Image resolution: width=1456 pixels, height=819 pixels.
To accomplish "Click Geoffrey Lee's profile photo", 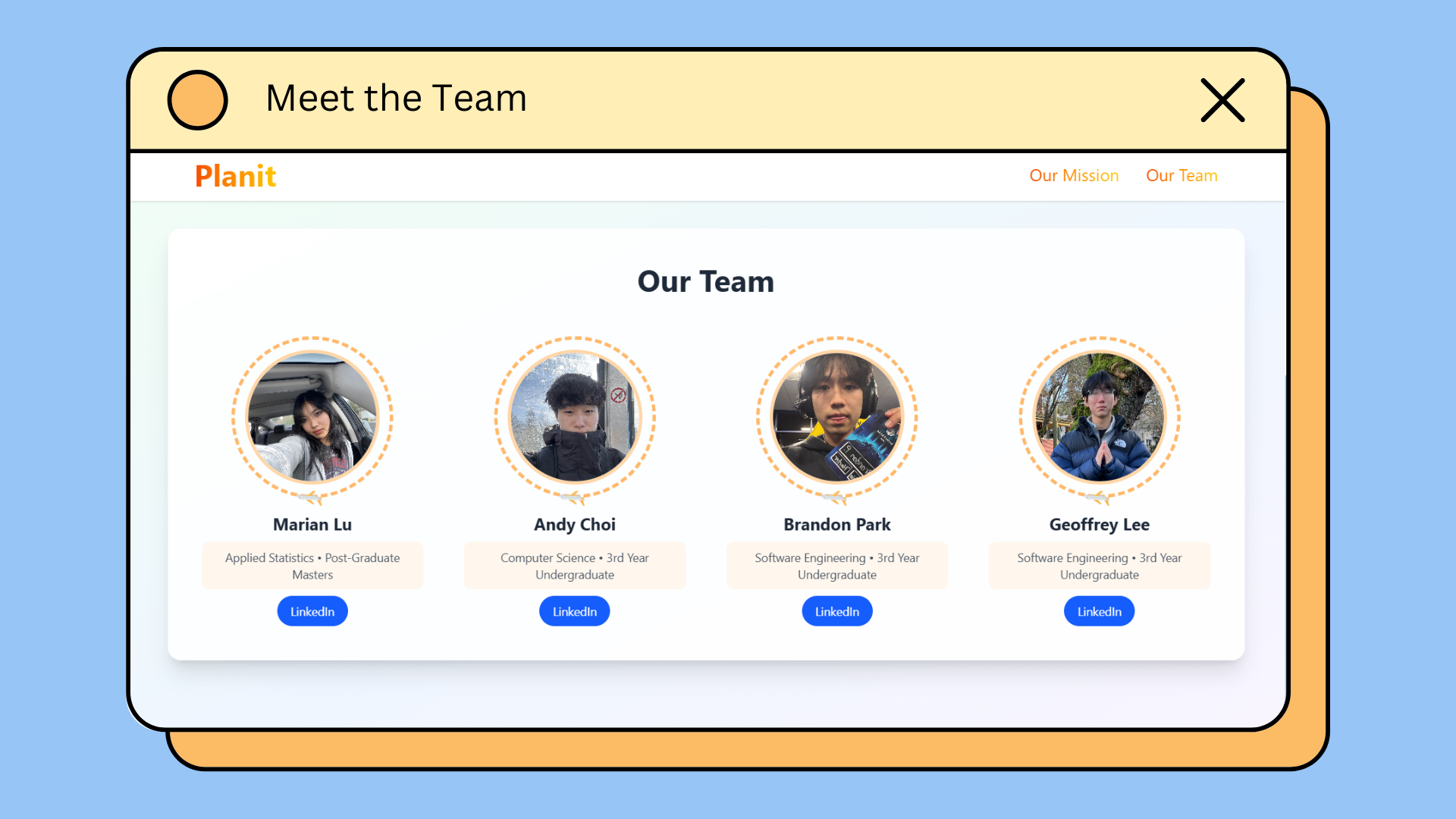I will point(1100,417).
